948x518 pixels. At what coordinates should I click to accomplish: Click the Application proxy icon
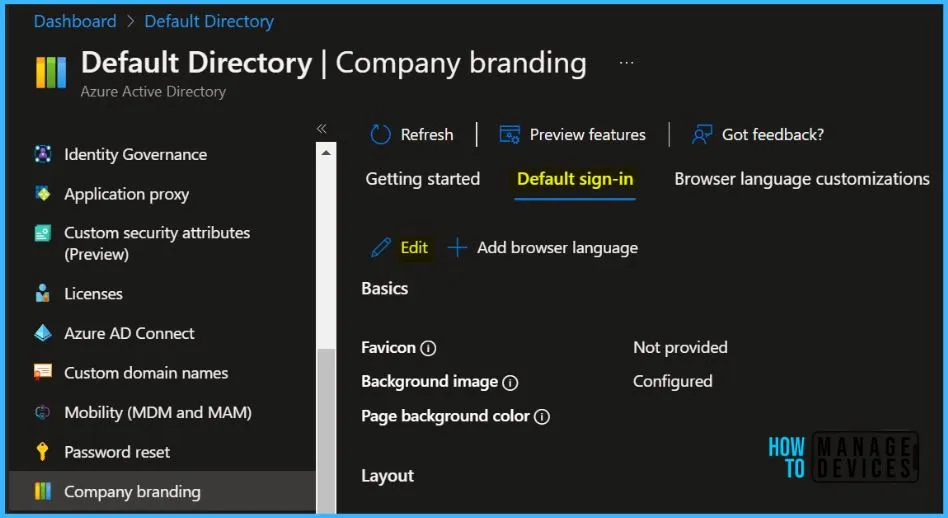(42, 194)
